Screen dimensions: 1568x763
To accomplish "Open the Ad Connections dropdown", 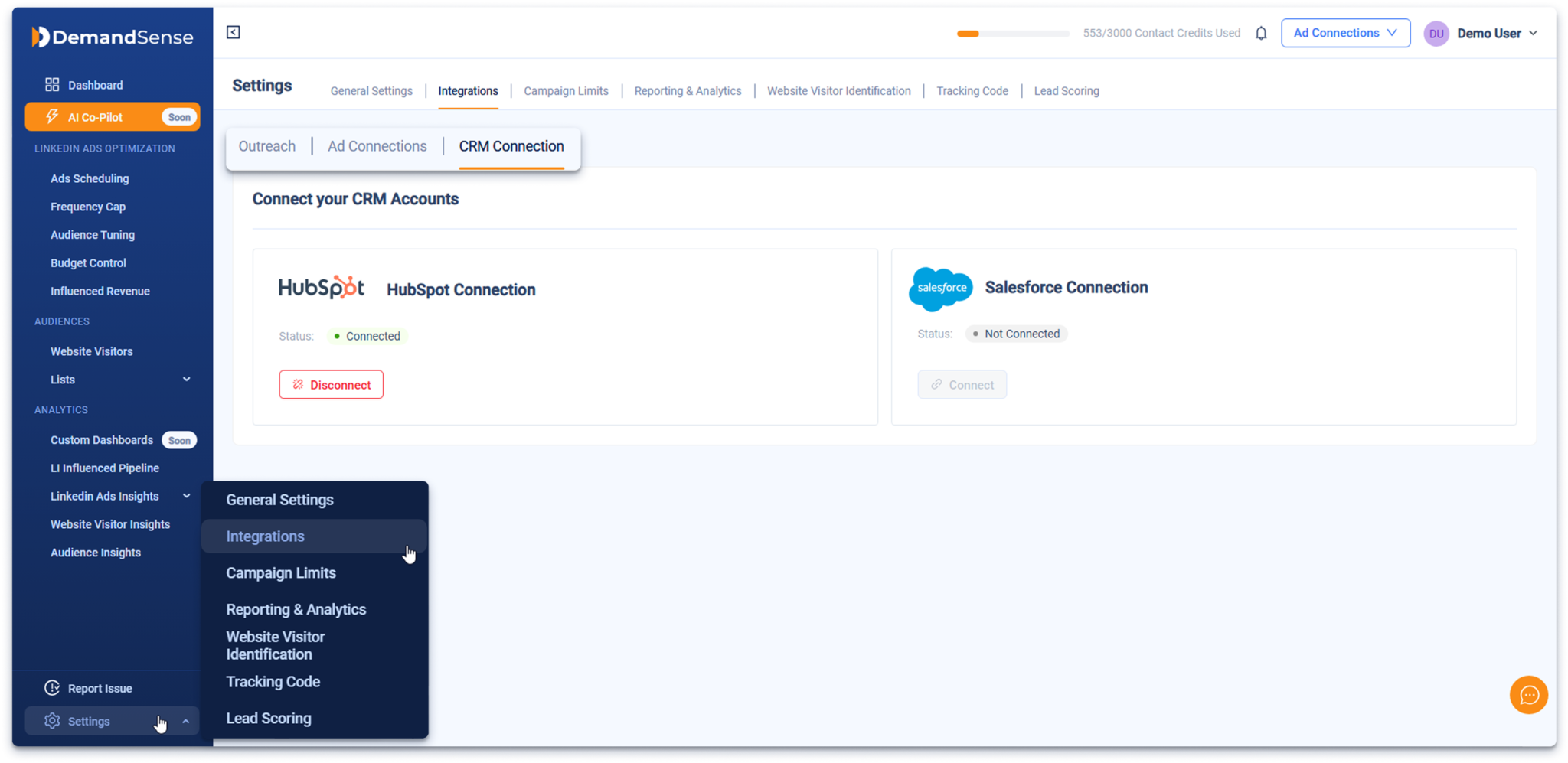I will point(1345,33).
